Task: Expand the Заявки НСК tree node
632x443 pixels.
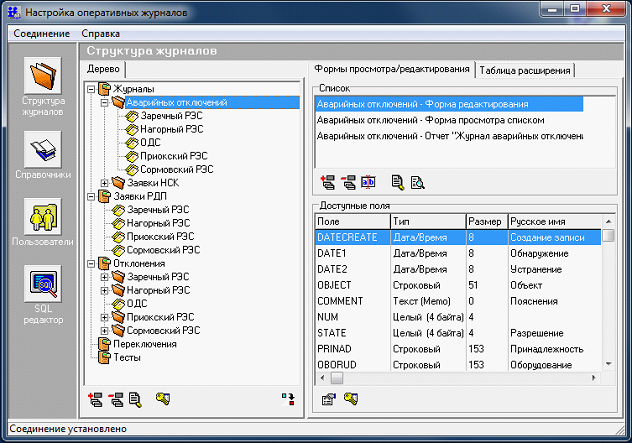Action: coord(106,182)
